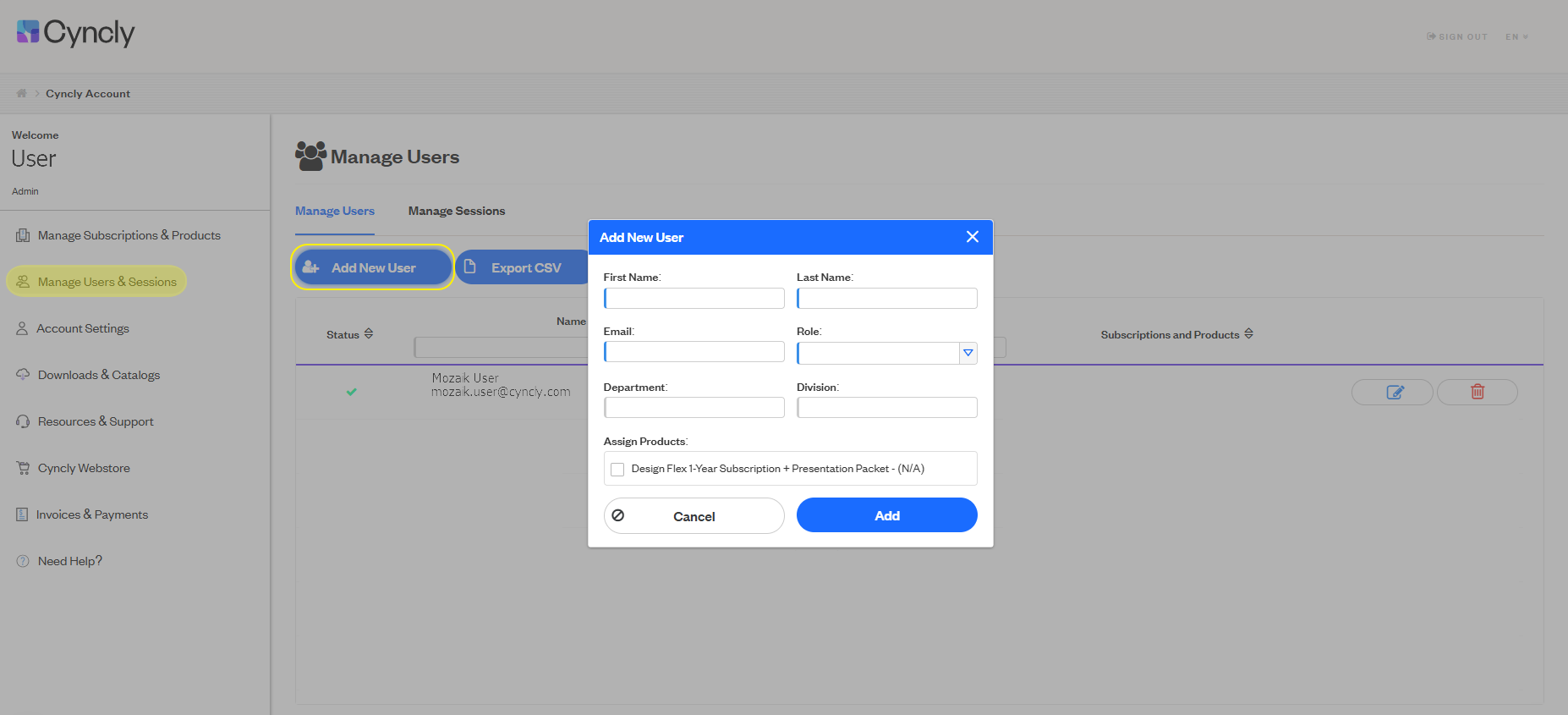Select the Manage Users tab
This screenshot has width=1568, height=715.
[x=335, y=211]
